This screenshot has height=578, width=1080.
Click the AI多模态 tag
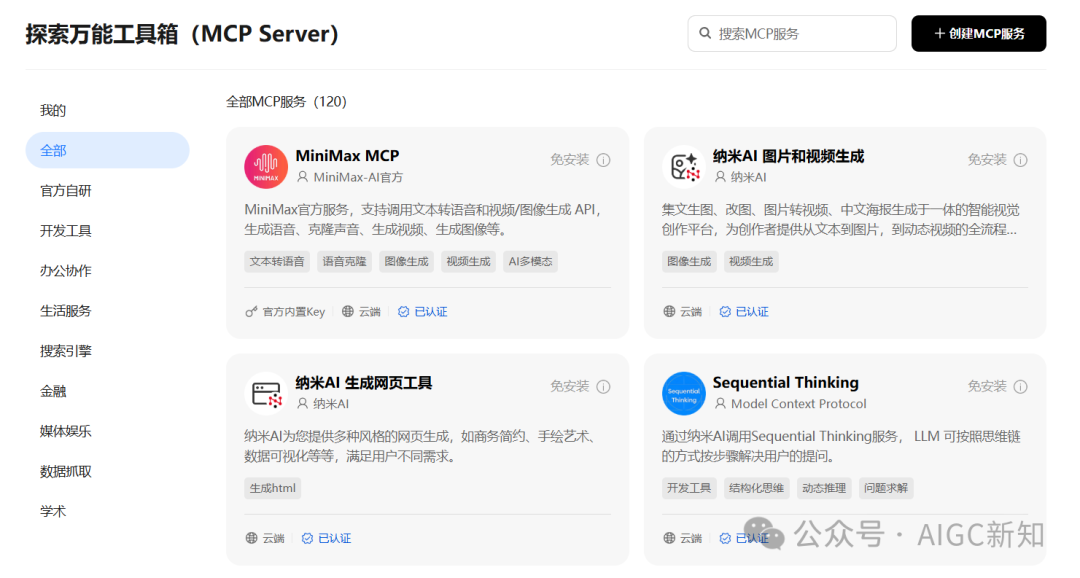pos(530,262)
